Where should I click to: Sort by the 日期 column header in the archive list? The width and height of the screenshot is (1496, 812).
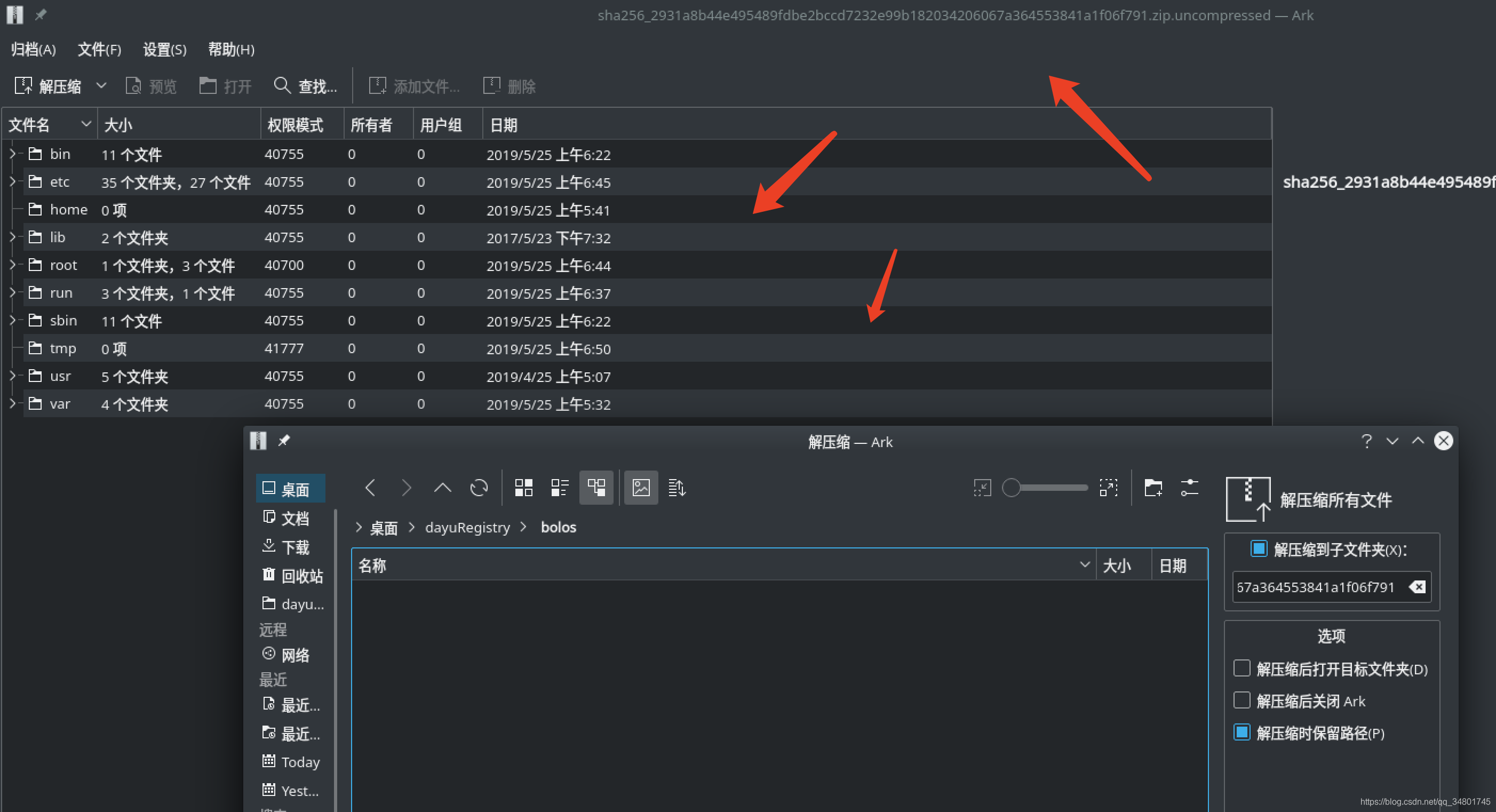(877, 124)
